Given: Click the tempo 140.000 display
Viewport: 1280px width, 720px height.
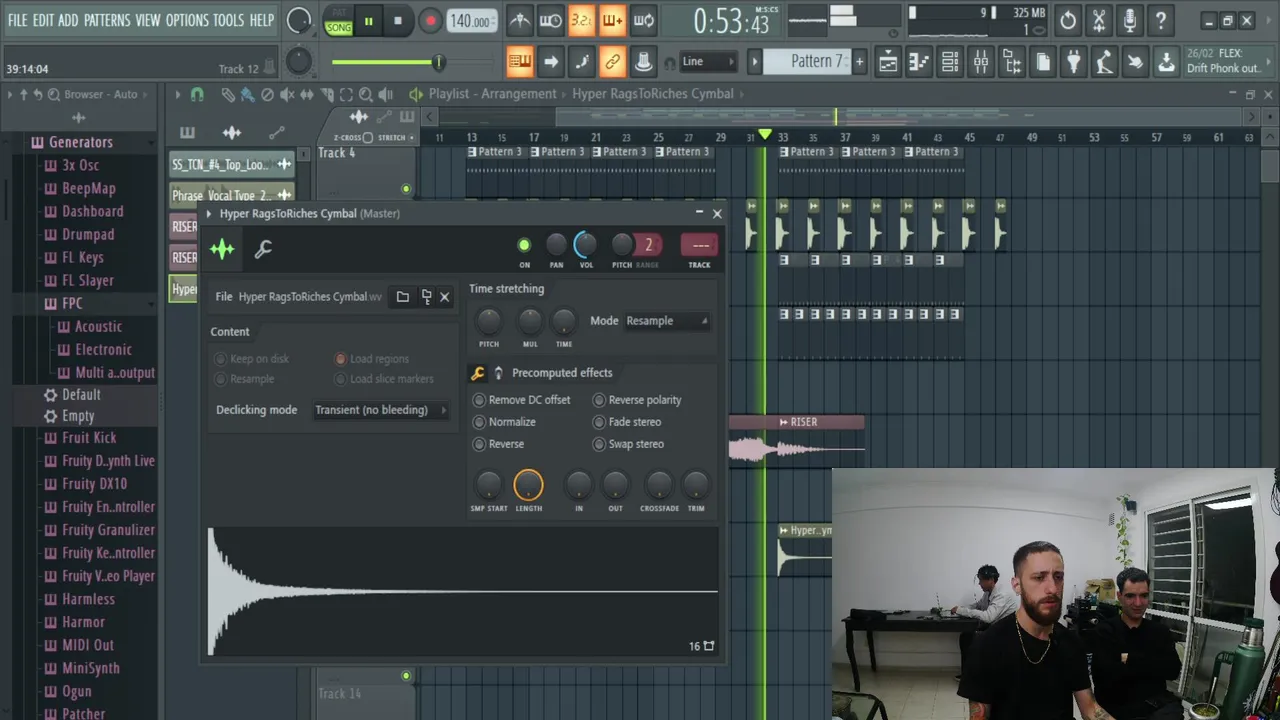Looking at the screenshot, I should (470, 21).
